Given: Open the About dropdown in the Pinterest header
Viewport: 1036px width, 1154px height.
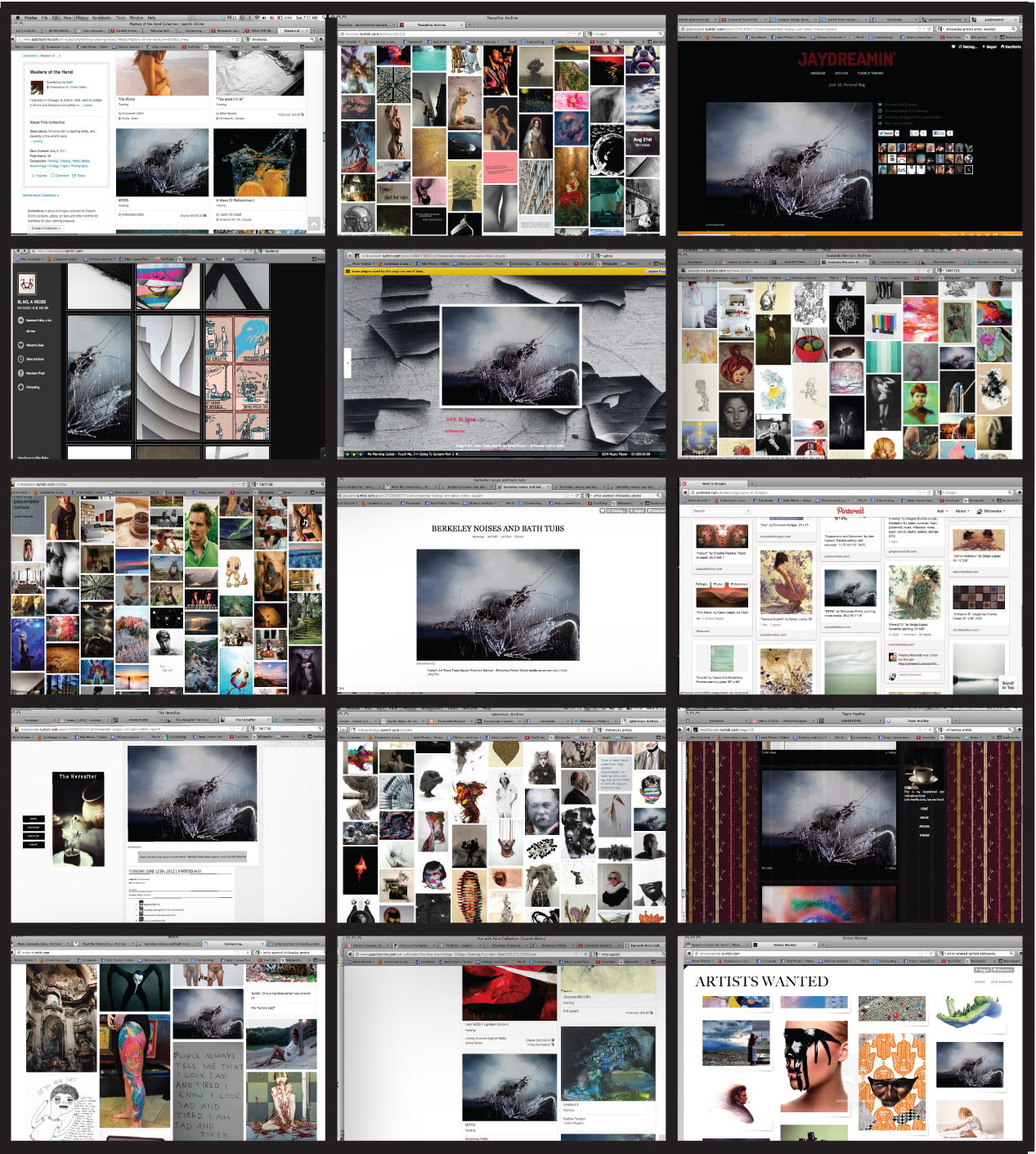Looking at the screenshot, I should point(962,511).
